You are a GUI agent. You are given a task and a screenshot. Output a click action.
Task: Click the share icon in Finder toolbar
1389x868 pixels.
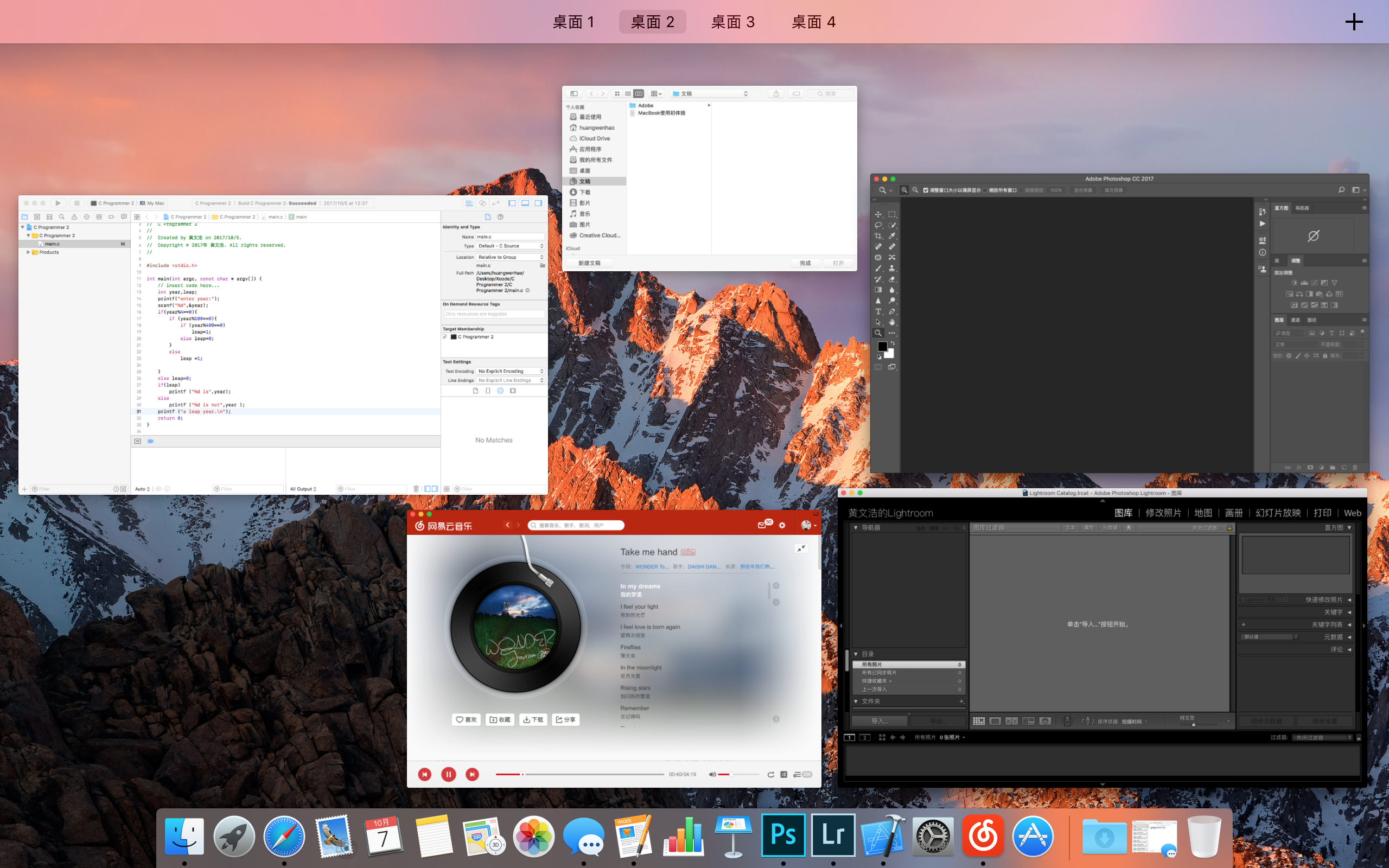(776, 93)
